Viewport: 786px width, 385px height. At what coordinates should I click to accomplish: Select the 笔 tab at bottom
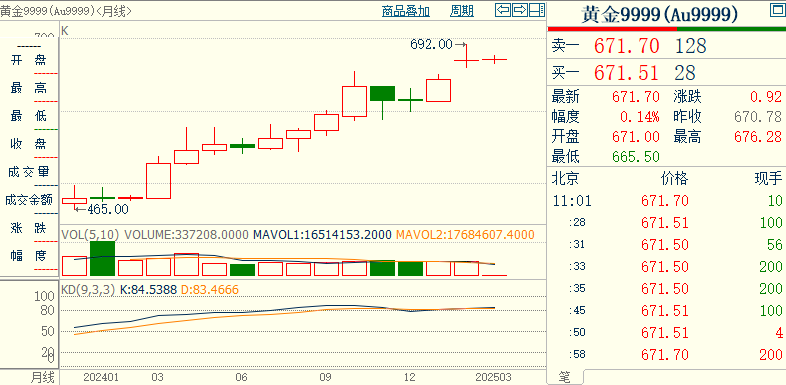[564, 377]
